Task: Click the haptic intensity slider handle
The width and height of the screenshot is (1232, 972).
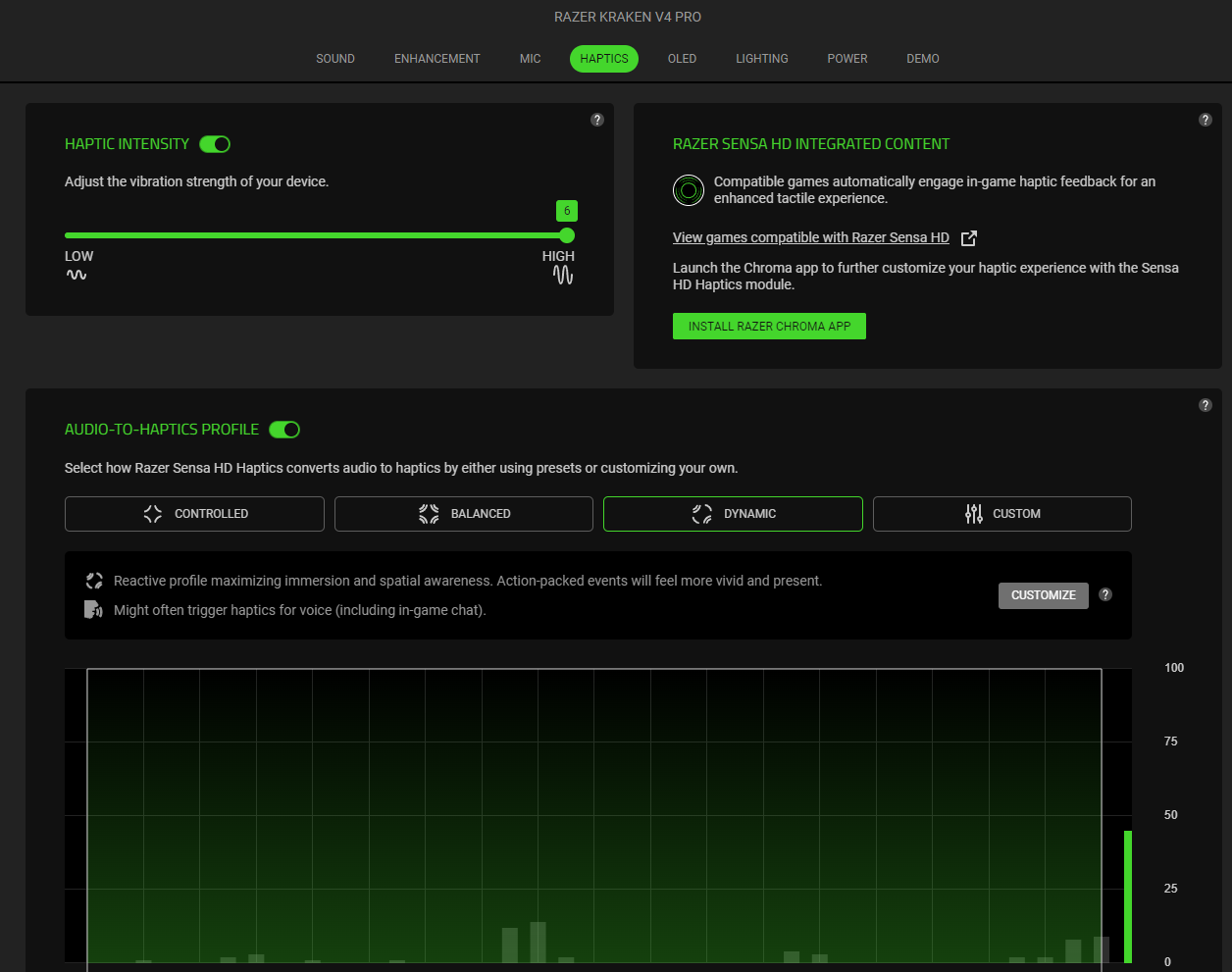Action: [x=567, y=235]
